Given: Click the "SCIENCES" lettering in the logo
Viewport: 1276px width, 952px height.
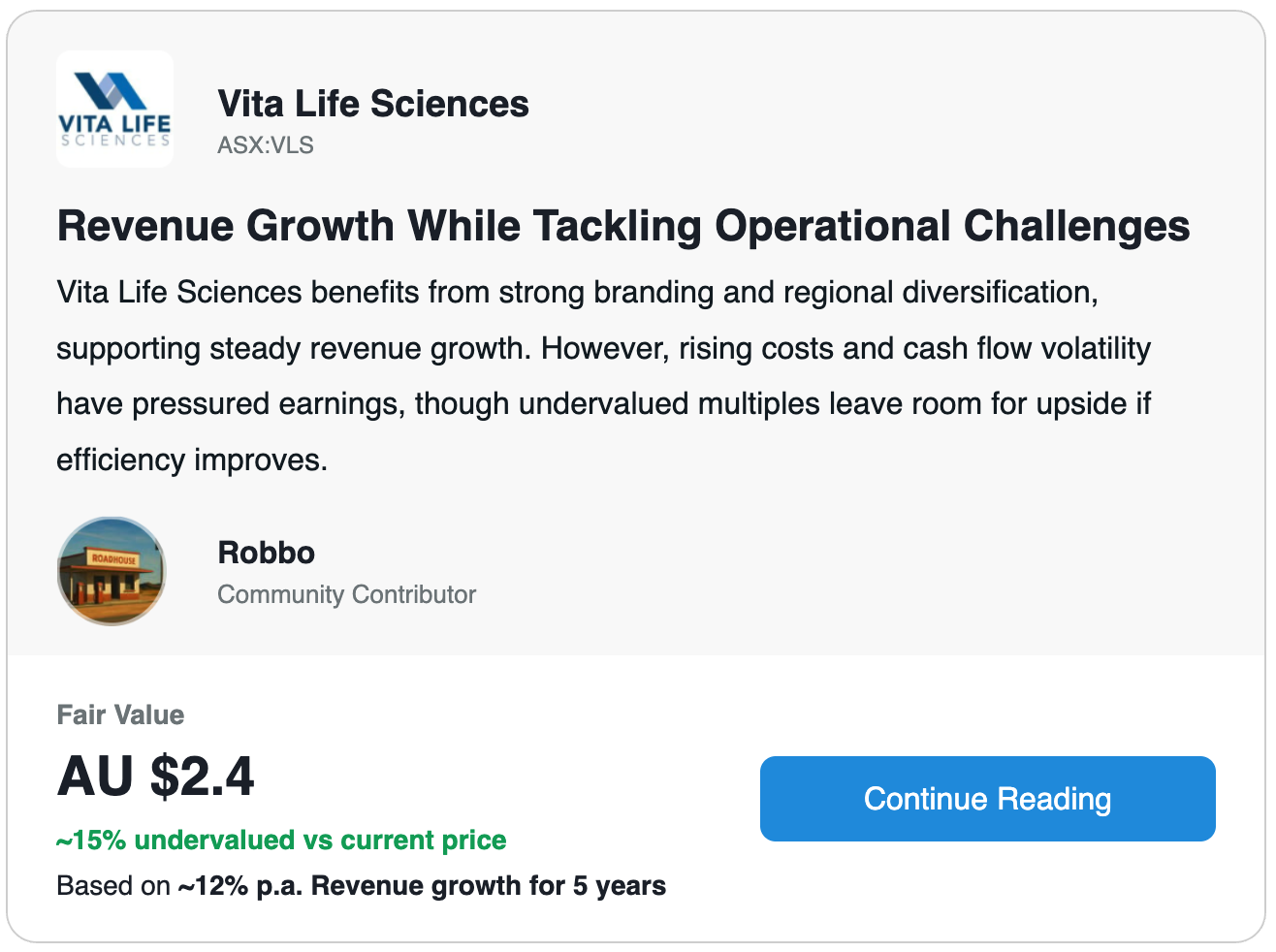Looking at the screenshot, I should click(x=115, y=141).
